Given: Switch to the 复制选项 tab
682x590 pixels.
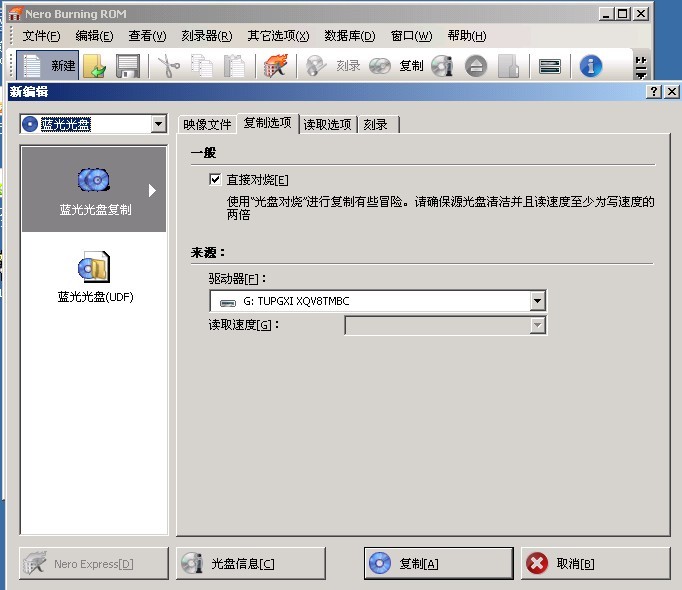Looking at the screenshot, I should coord(267,123).
